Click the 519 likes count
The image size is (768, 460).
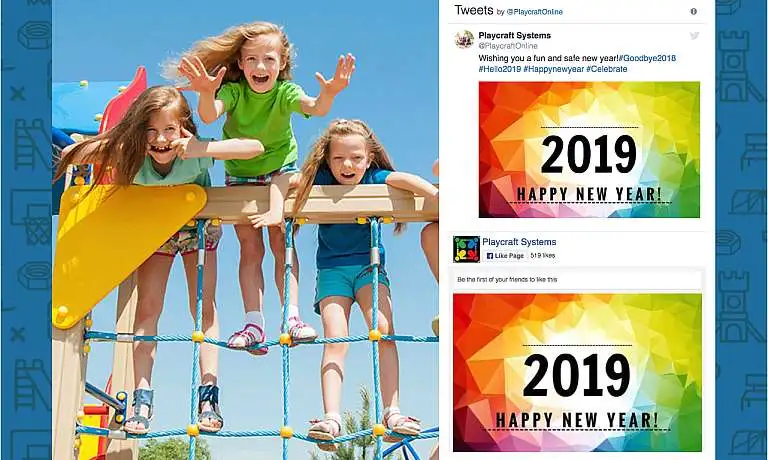pos(543,256)
